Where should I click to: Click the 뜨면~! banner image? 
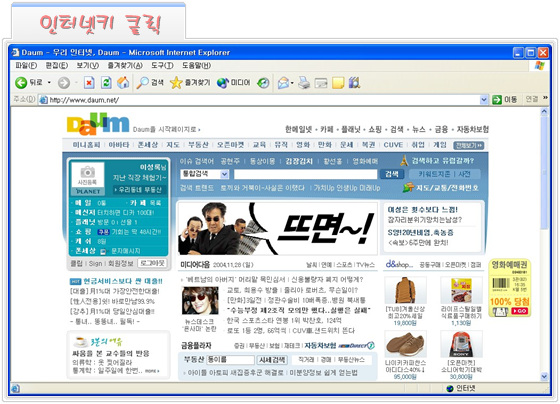coord(278,229)
